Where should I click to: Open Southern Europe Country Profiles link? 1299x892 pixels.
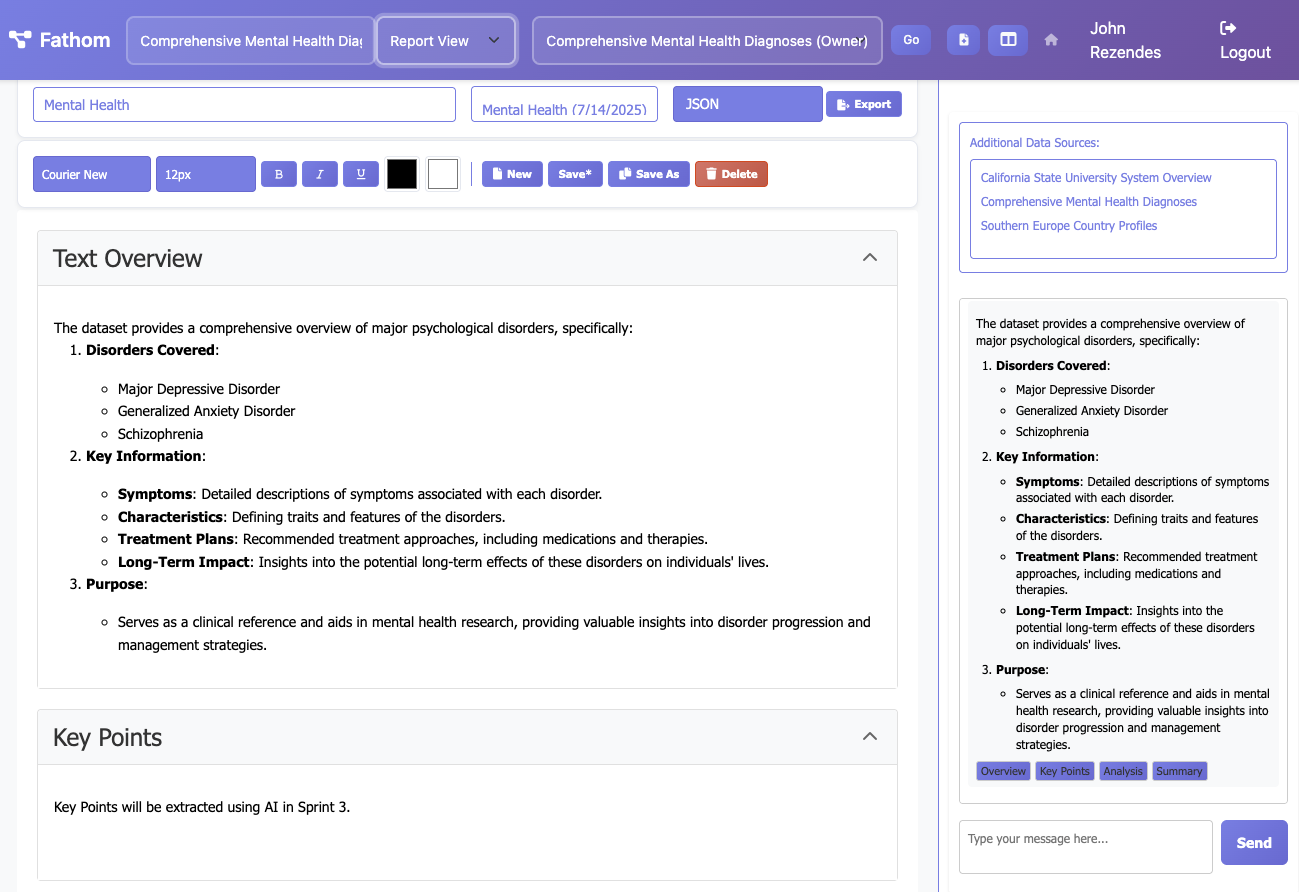pos(1068,226)
